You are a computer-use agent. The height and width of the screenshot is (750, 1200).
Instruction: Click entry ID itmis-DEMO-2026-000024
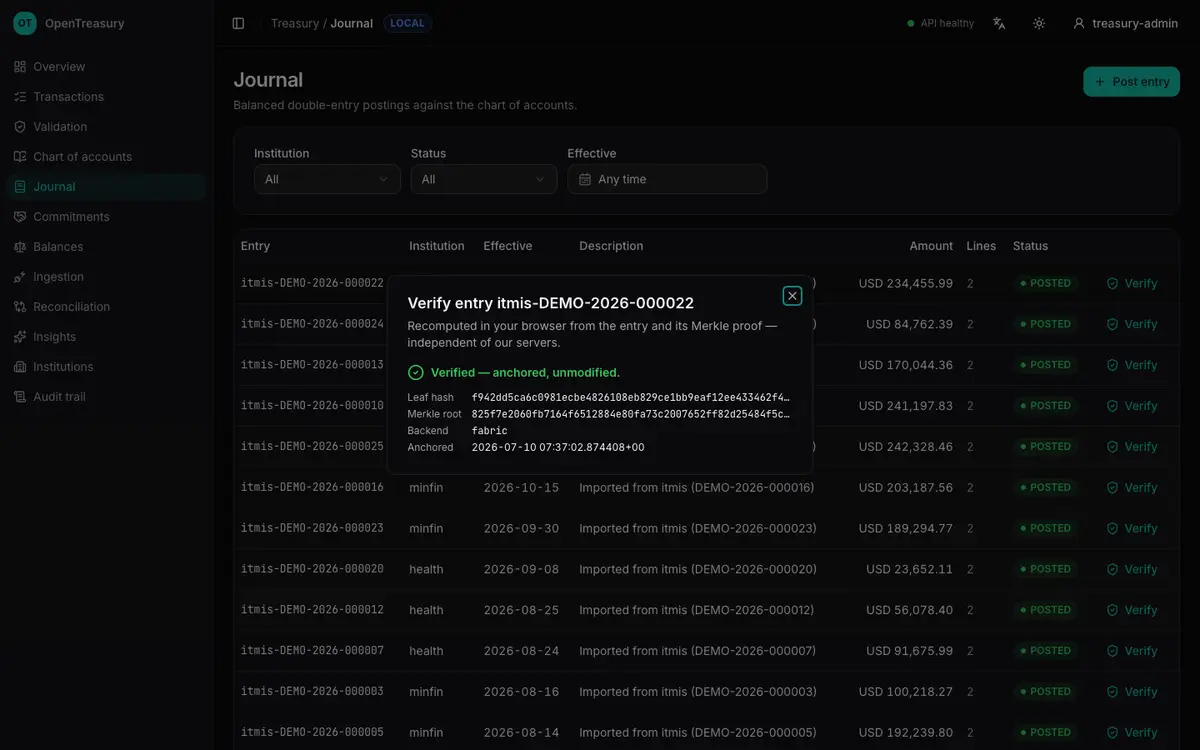click(312, 324)
